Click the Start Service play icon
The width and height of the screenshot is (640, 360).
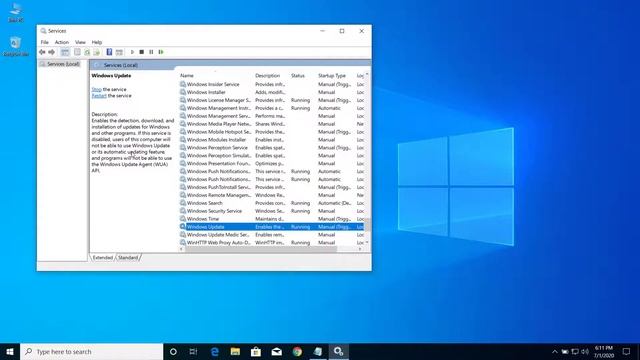click(x=132, y=52)
